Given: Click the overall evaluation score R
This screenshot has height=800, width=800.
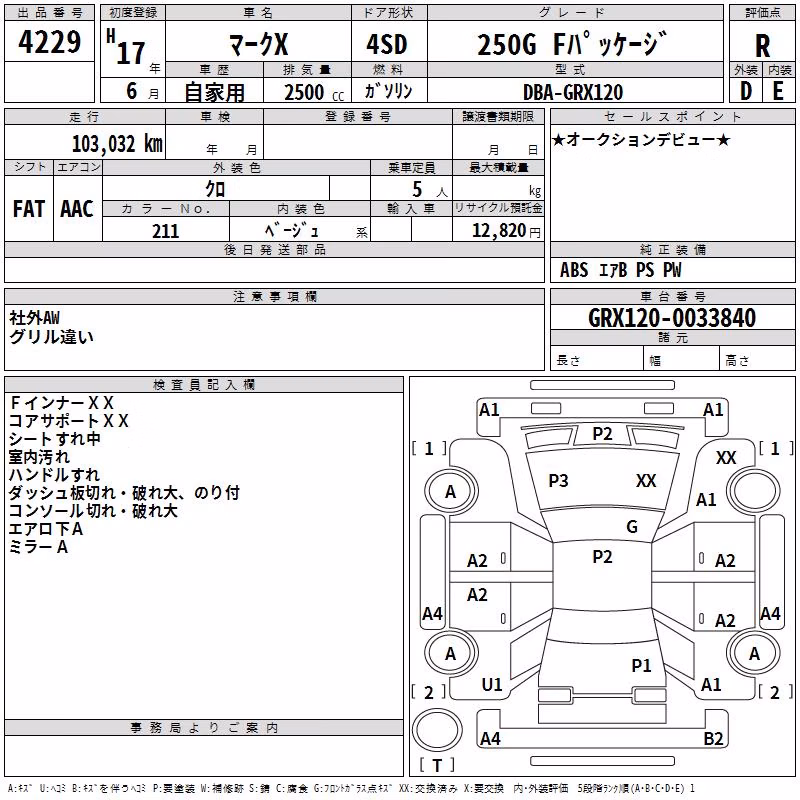Looking at the screenshot, I should click(762, 46).
